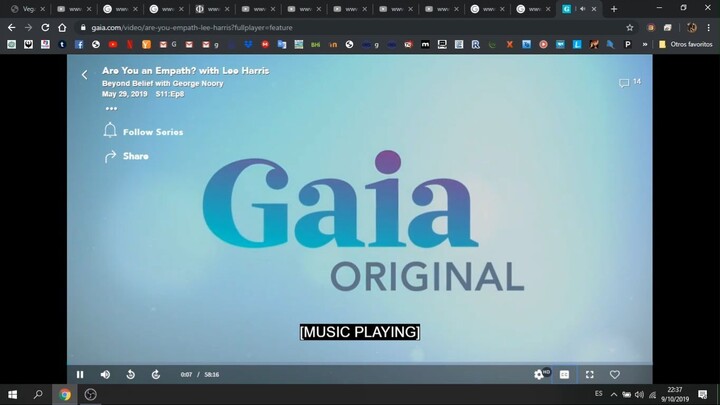
Task: Open Dropbox bookmark
Action: [x=248, y=45]
